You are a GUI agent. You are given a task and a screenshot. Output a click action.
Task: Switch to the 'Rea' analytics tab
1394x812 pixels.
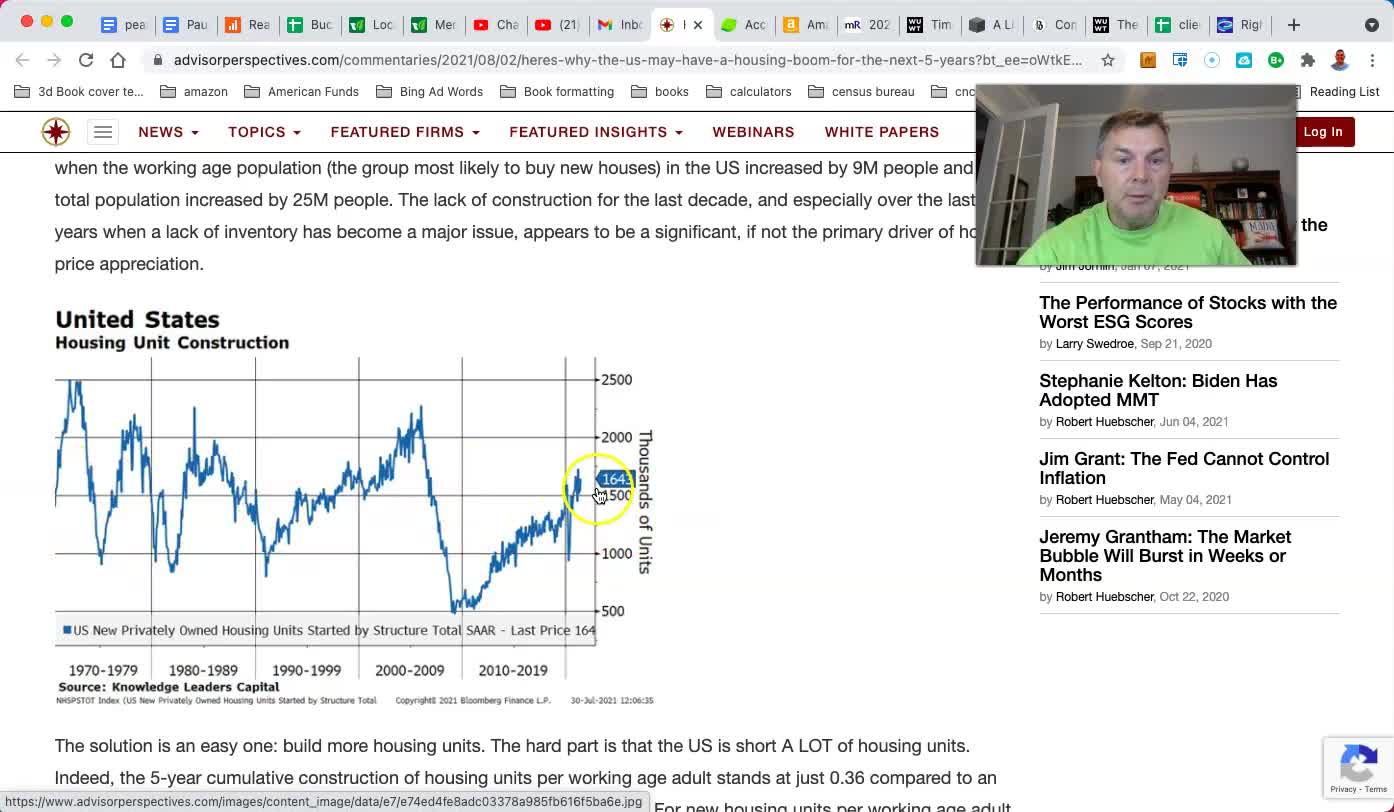point(247,24)
